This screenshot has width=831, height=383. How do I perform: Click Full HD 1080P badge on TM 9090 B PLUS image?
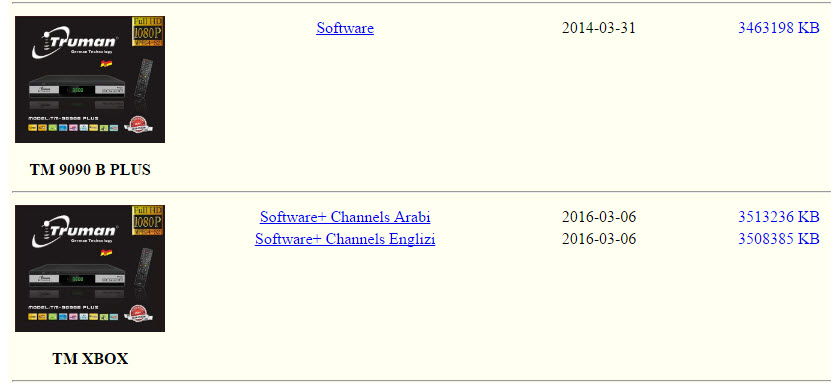(x=147, y=31)
